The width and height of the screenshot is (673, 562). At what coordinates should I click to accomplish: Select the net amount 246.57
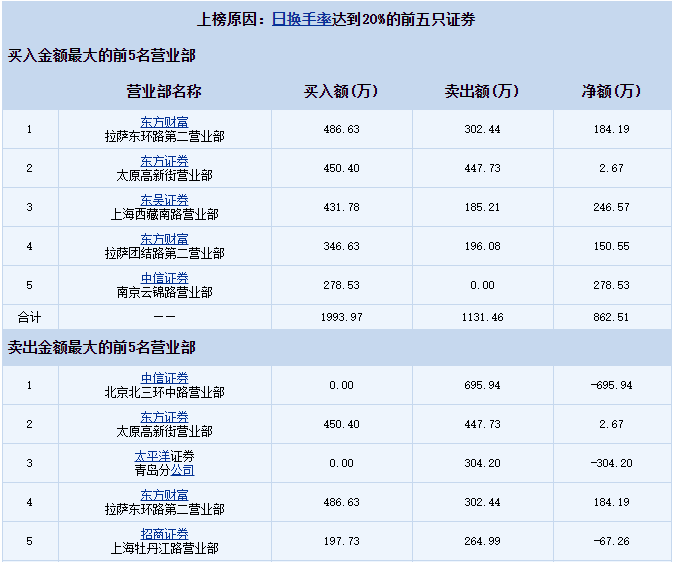tap(611, 207)
